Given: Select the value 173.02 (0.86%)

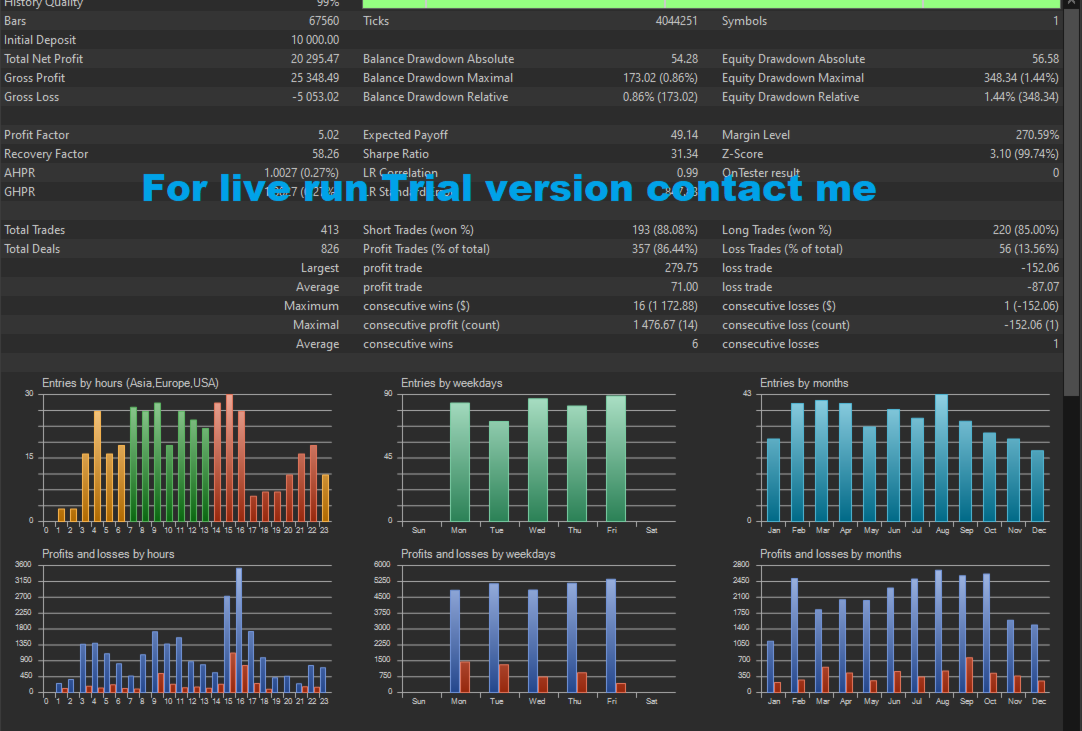Looking at the screenshot, I should click(660, 78).
